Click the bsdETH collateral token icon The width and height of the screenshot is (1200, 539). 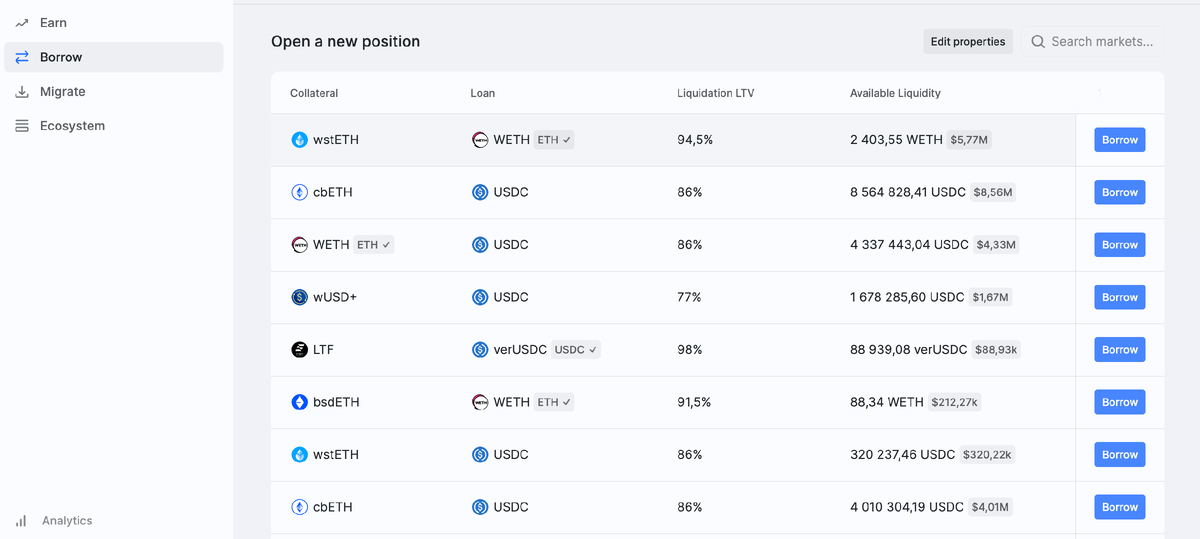click(x=299, y=402)
